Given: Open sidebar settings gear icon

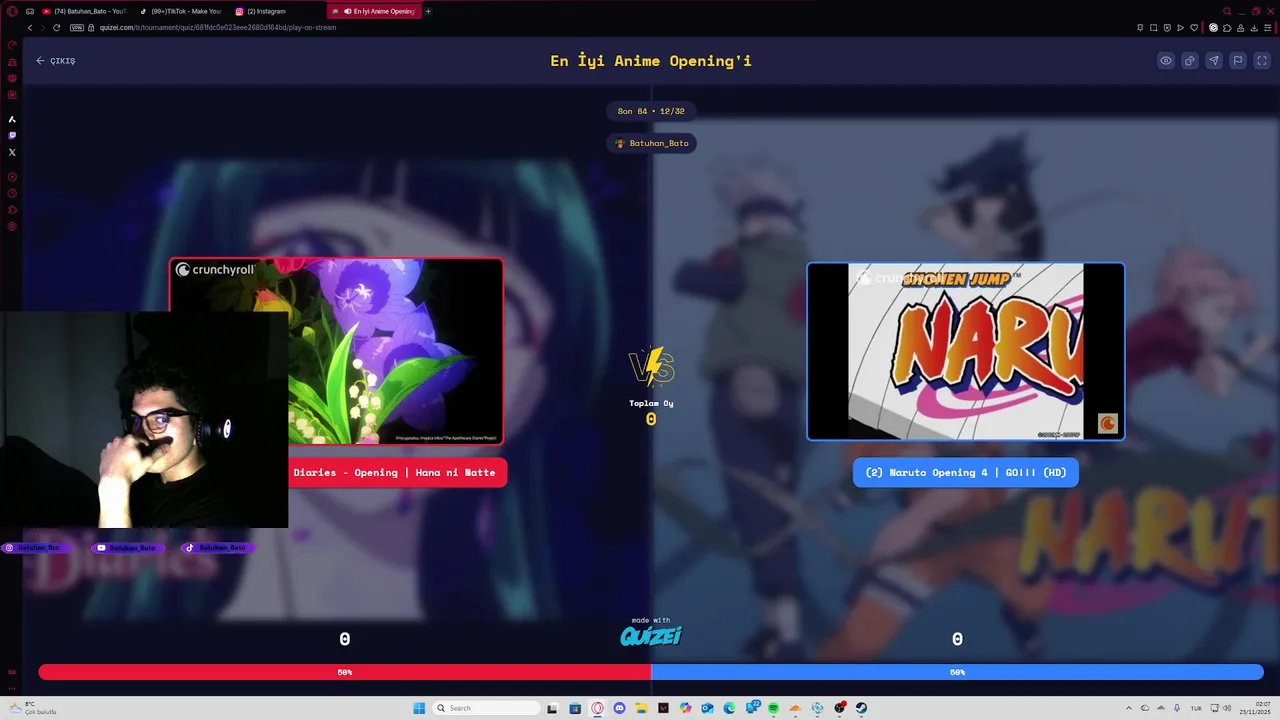Looking at the screenshot, I should (x=12, y=226).
